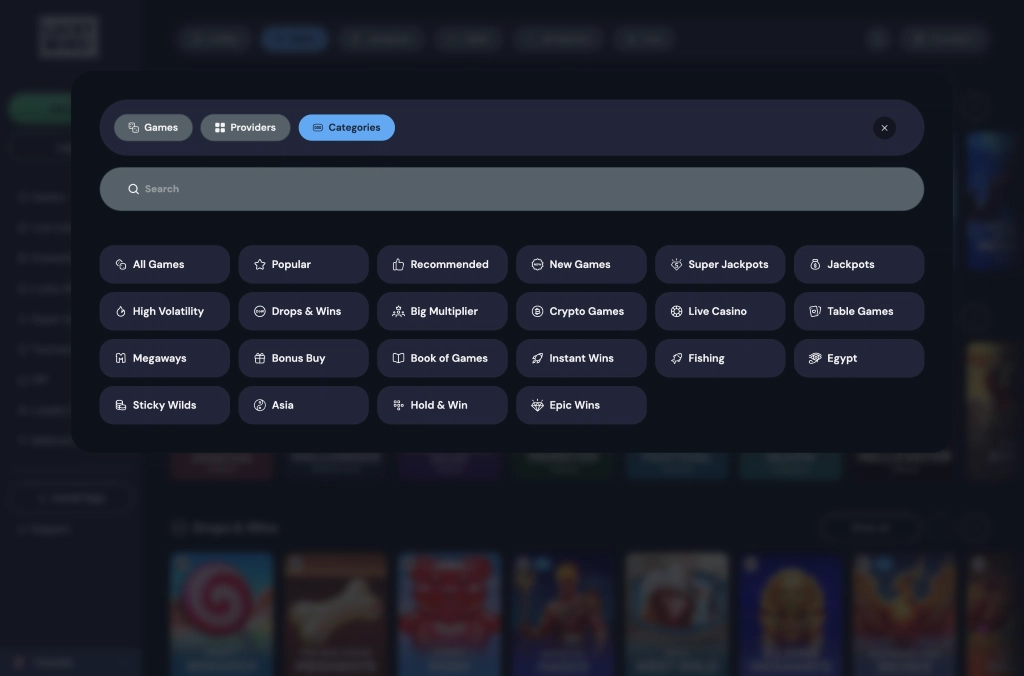The height and width of the screenshot is (676, 1024).
Task: Click inside the Search field
Action: (400, 188)
